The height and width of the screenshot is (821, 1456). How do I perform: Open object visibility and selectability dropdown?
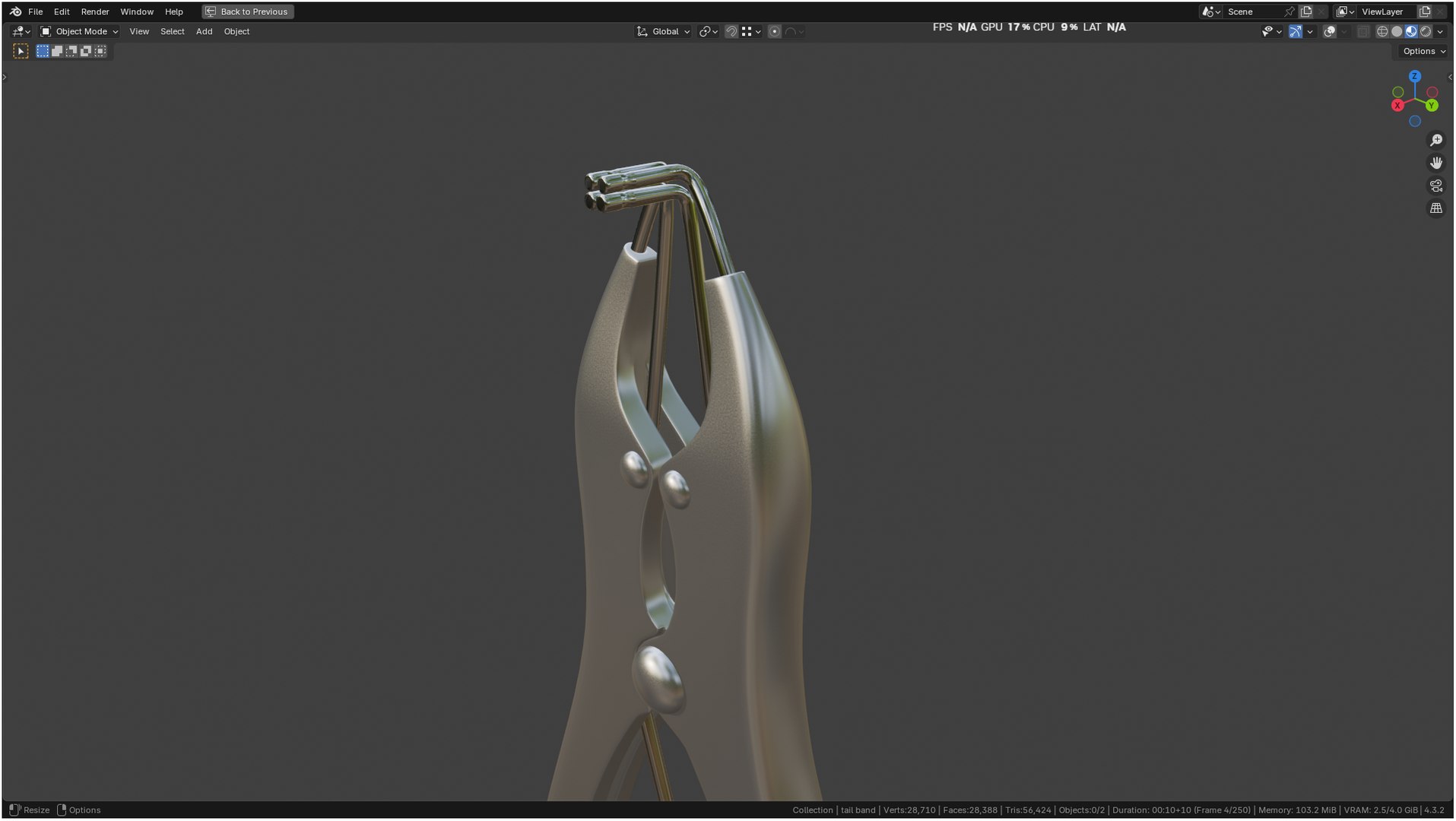[x=1272, y=31]
